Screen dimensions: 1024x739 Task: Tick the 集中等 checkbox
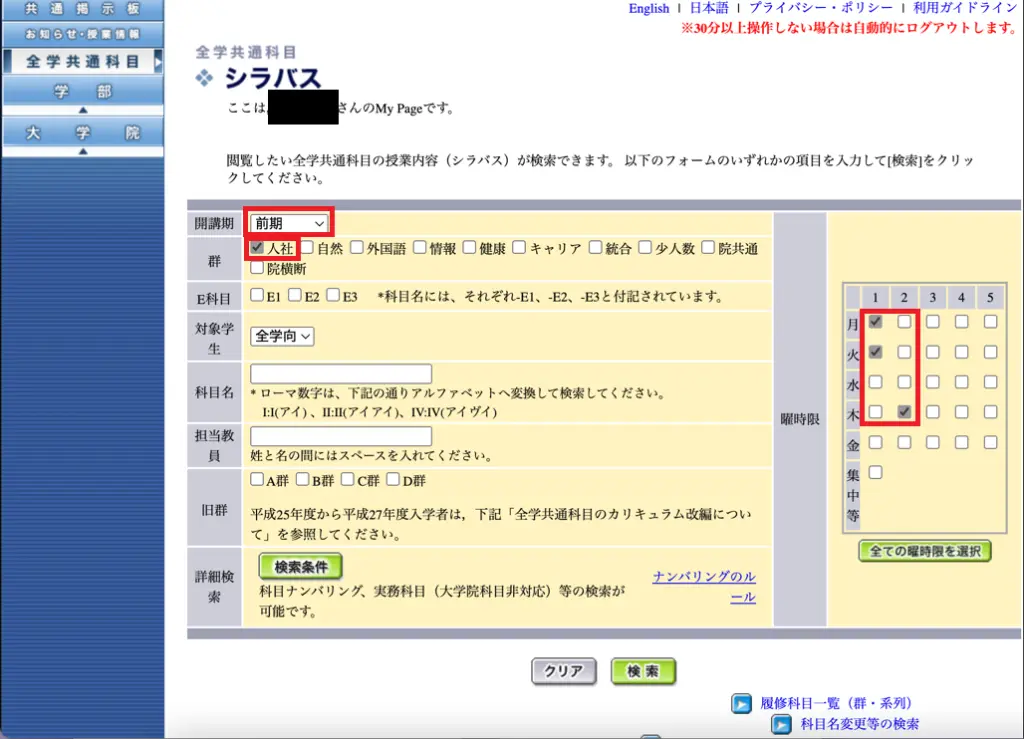[x=875, y=472]
